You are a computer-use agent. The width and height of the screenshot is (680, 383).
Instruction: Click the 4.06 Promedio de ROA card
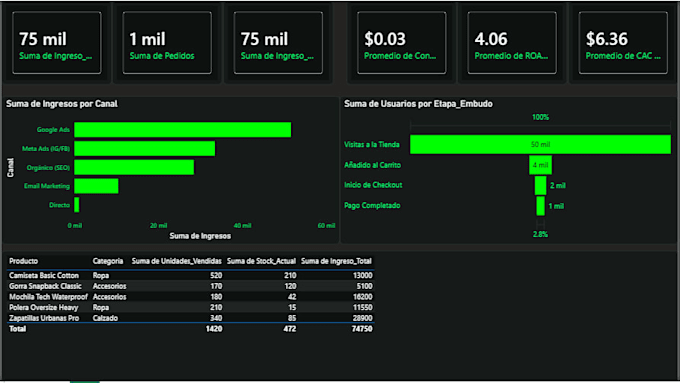point(512,43)
